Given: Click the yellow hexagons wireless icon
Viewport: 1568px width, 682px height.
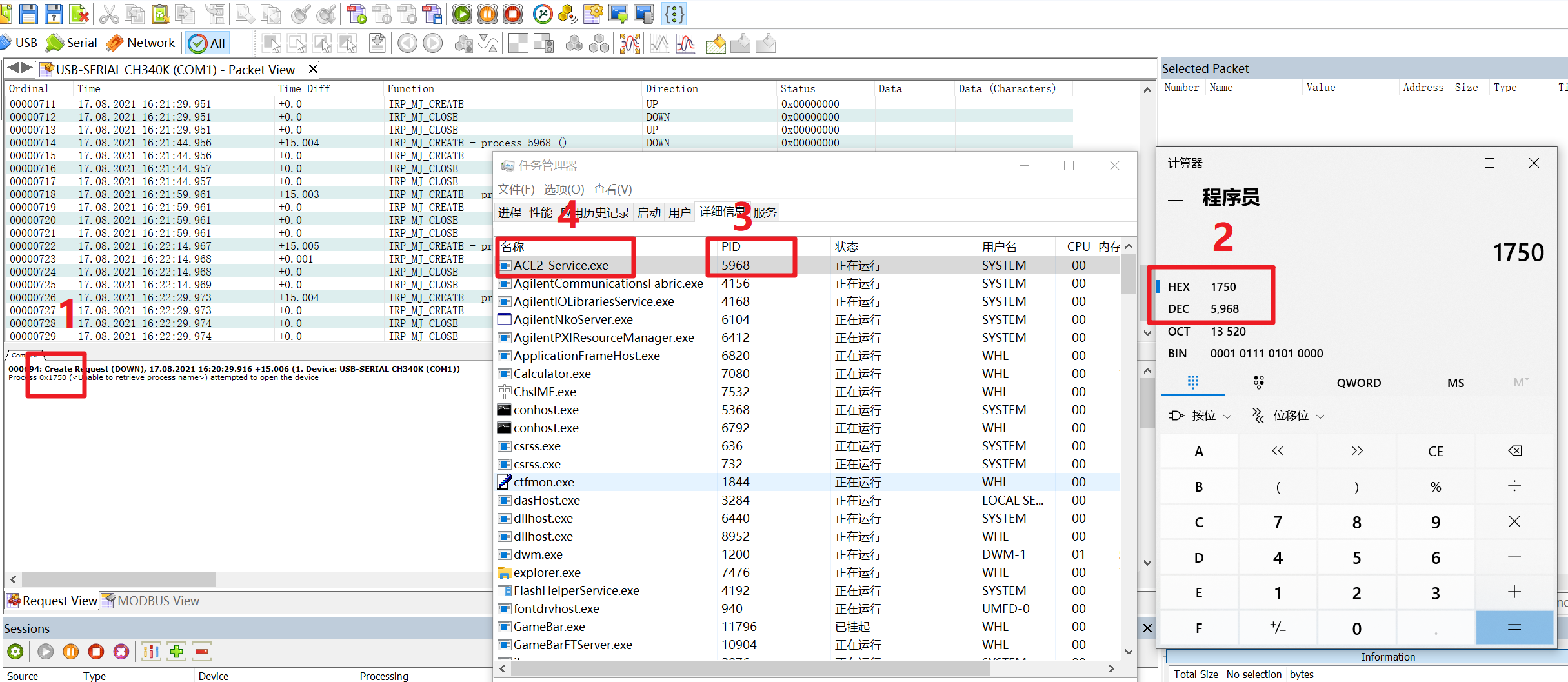Looking at the screenshot, I should [x=568, y=13].
